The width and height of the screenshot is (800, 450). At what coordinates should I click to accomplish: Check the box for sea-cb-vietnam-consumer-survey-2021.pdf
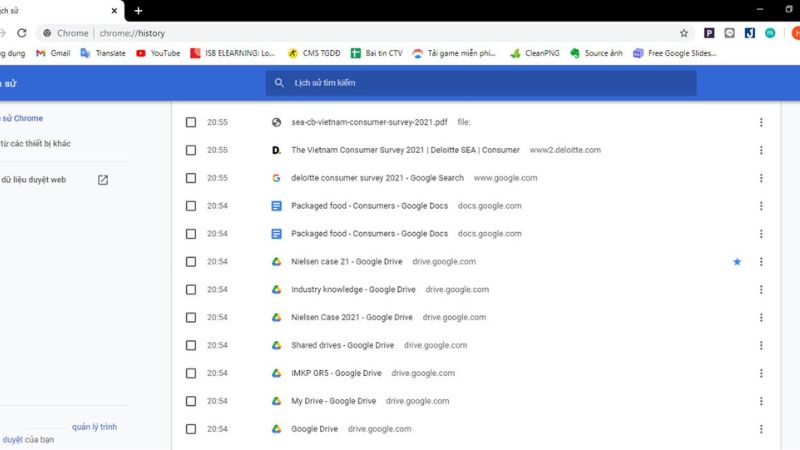[x=191, y=122]
